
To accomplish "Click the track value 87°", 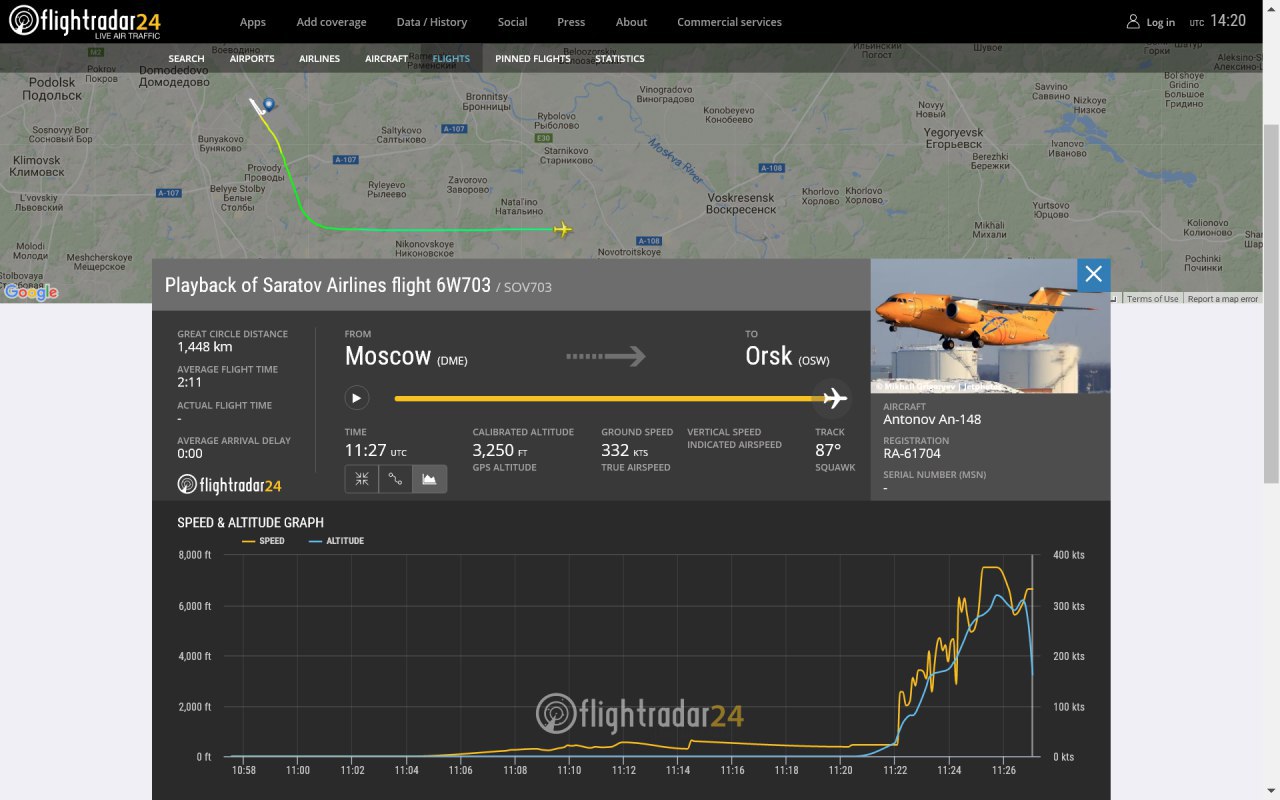I will [x=828, y=450].
